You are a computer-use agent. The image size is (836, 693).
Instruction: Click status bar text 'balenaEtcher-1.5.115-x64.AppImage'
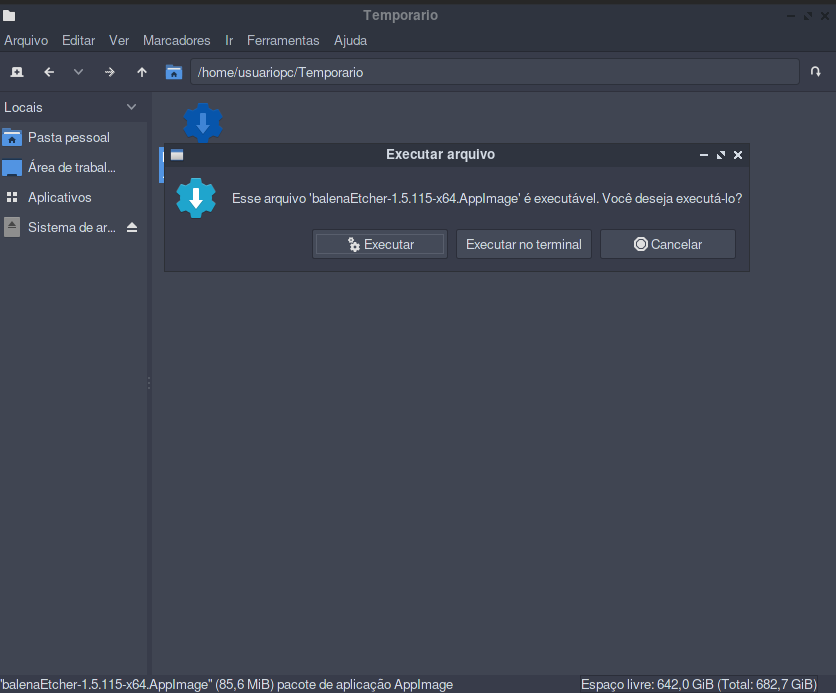click(x=107, y=684)
